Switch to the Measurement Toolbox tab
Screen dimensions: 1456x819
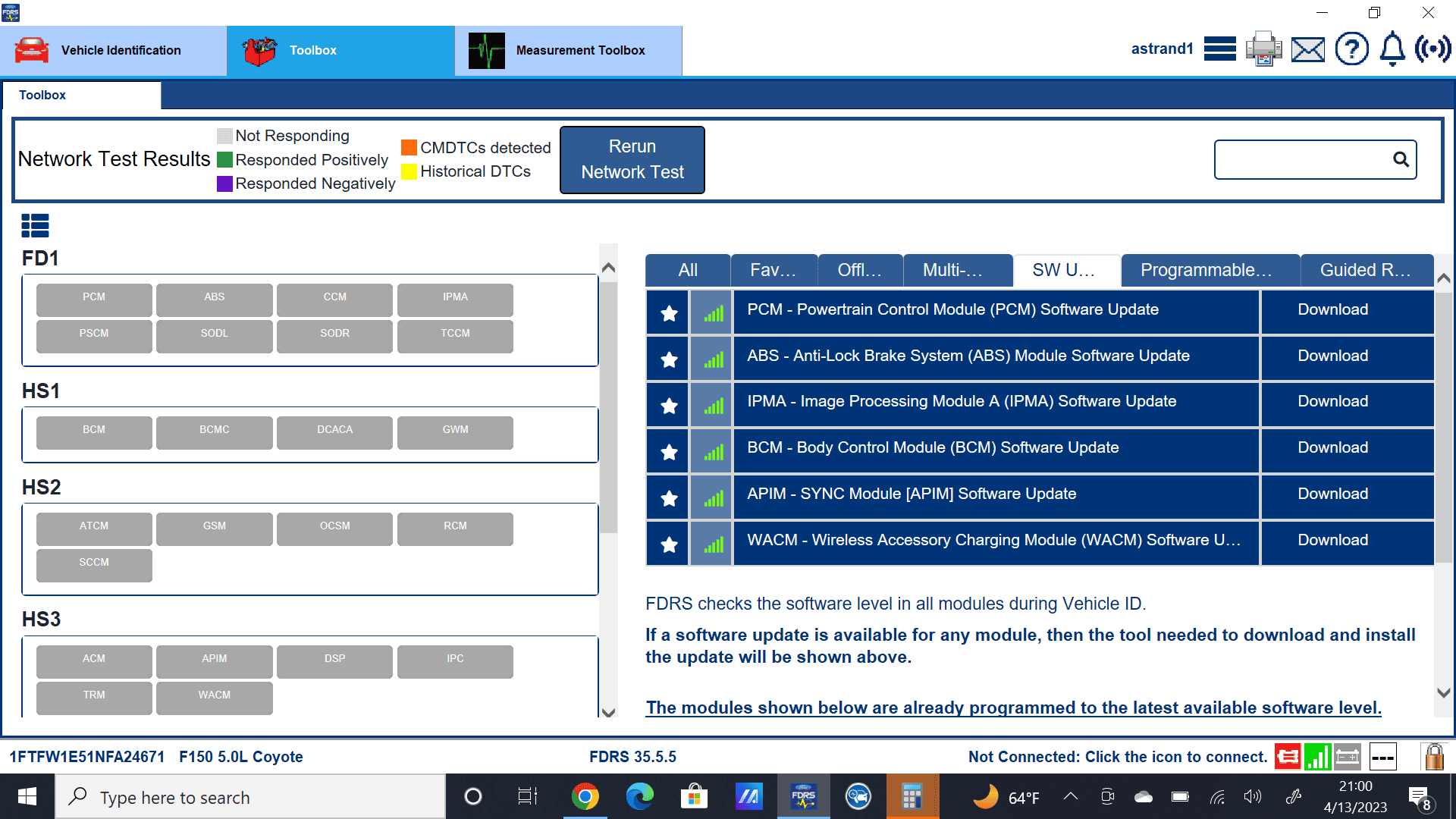[x=568, y=50]
